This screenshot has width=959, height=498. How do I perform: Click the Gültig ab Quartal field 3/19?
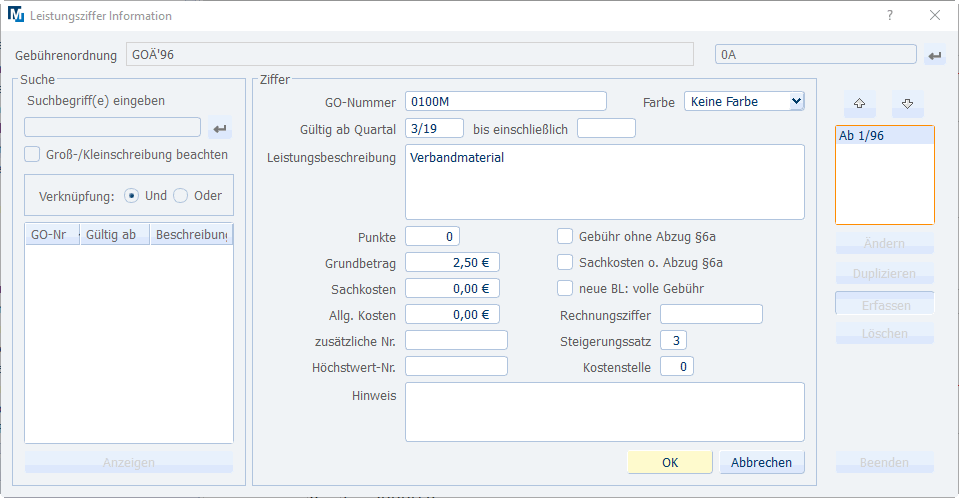[434, 128]
